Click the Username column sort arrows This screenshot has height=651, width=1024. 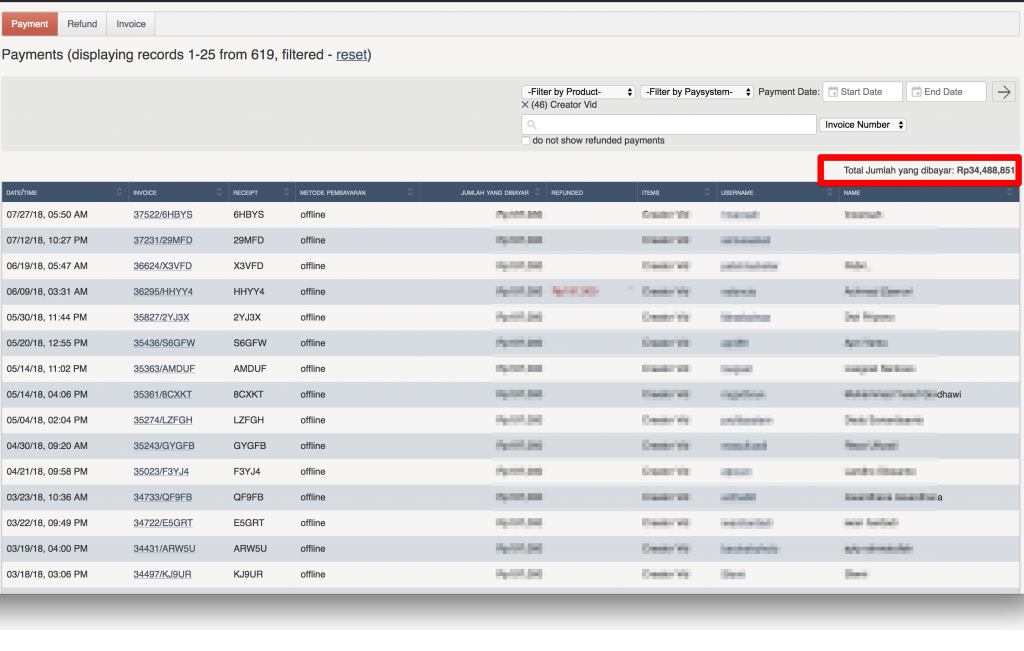[829, 192]
